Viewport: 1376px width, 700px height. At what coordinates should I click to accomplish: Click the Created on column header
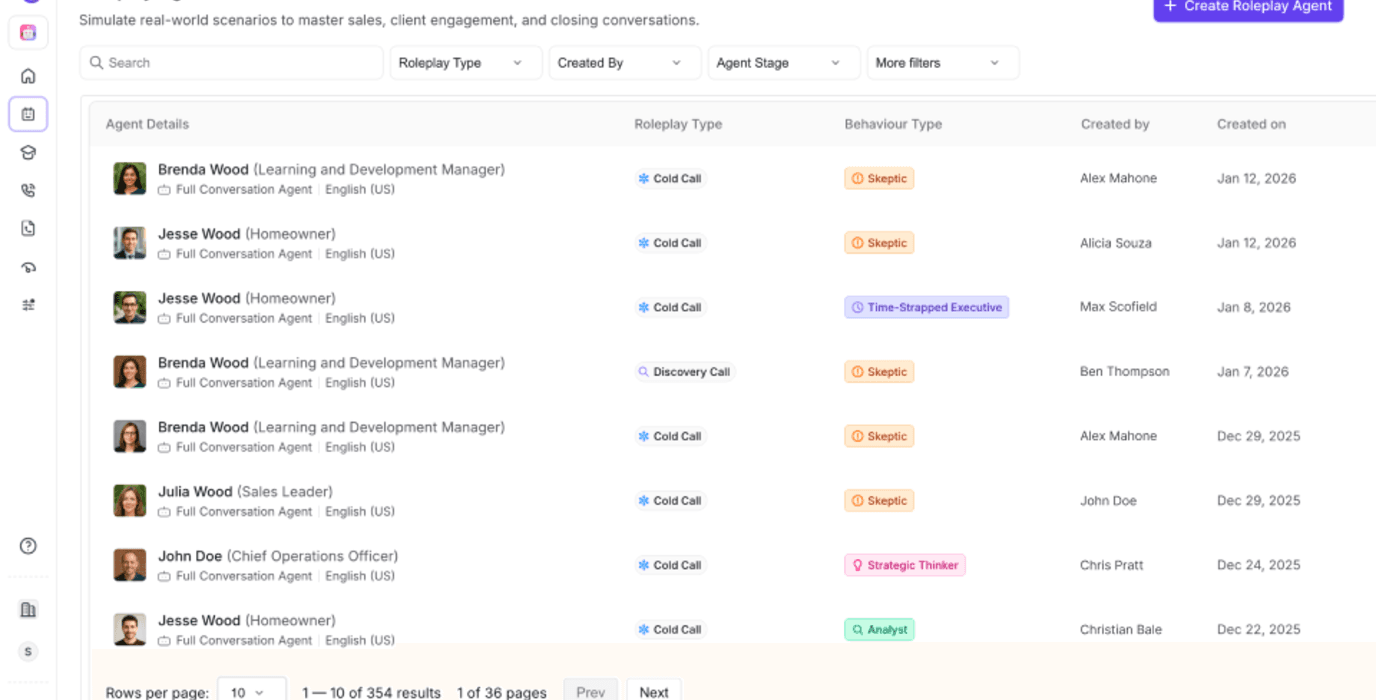pyautogui.click(x=1251, y=125)
